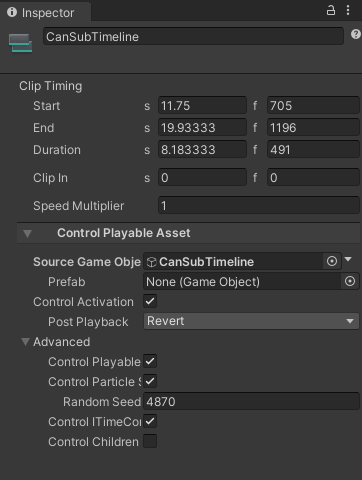Click the Inspector tab info icon
The width and height of the screenshot is (362, 480).
click(x=12, y=12)
